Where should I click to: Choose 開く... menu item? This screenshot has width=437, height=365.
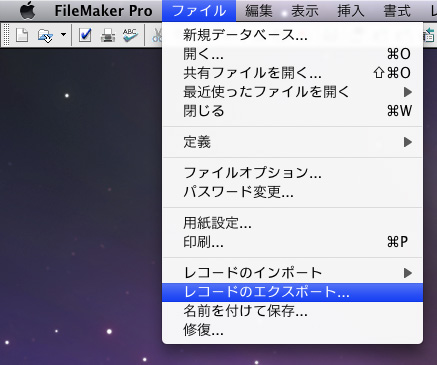[x=292, y=54]
